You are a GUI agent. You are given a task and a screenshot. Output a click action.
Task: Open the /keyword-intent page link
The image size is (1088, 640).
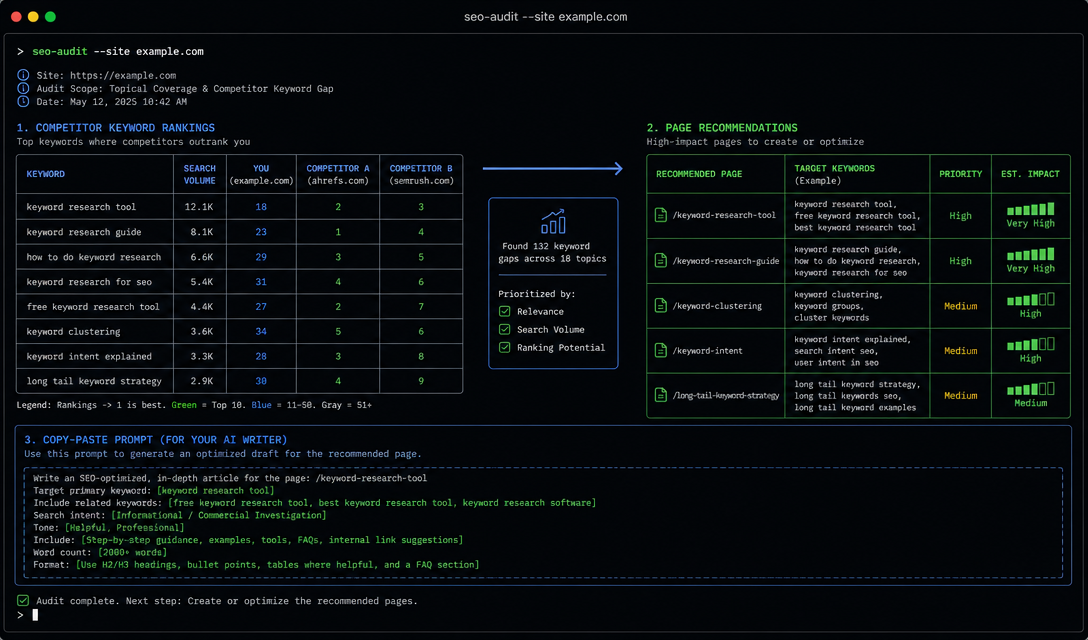pyautogui.click(x=707, y=351)
